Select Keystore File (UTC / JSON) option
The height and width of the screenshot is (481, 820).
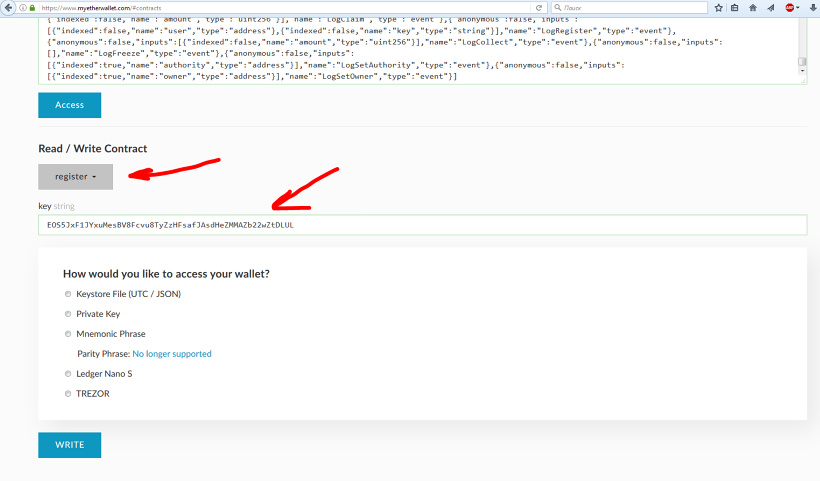68,294
